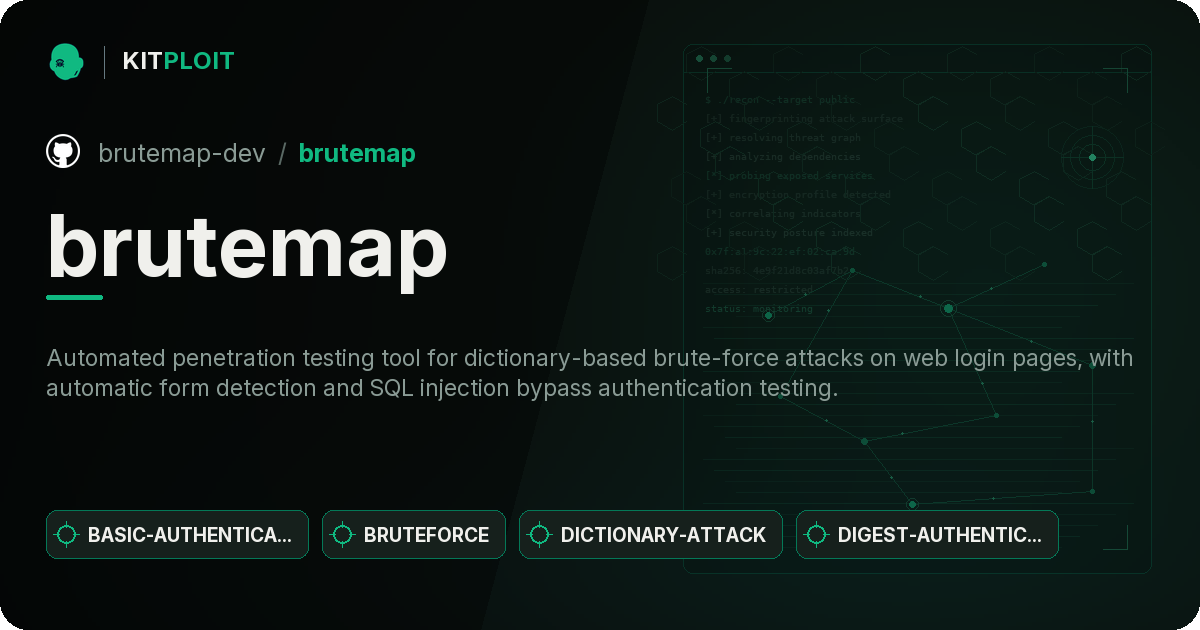Open the GitHub octocat icon

(63, 152)
